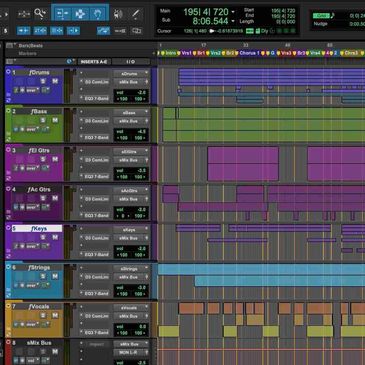Open the ruler view selector icon beside Bars|Beats
Screen dimensions: 365x365
[10, 45]
